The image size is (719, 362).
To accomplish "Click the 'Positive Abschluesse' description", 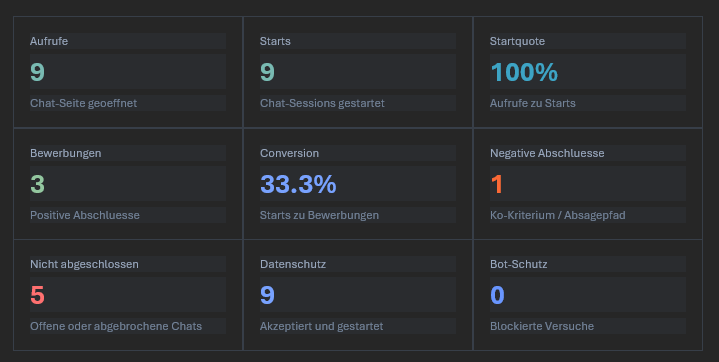I will point(85,215).
